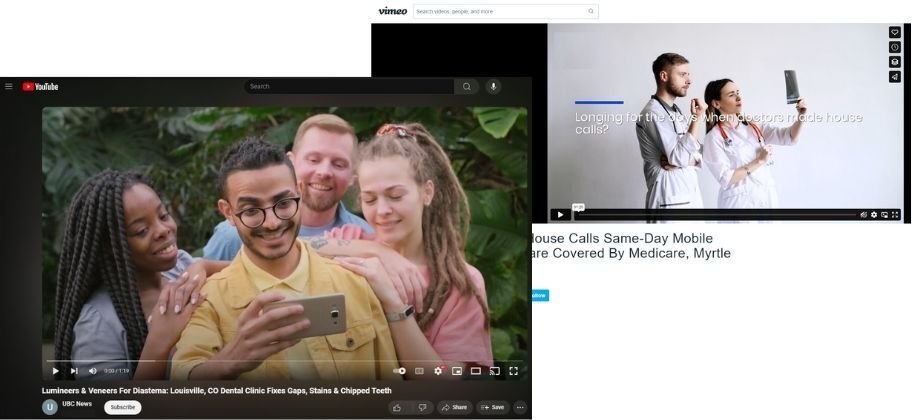Add the Vimeo video to Watch Later
The height and width of the screenshot is (420, 912).
tap(895, 47)
